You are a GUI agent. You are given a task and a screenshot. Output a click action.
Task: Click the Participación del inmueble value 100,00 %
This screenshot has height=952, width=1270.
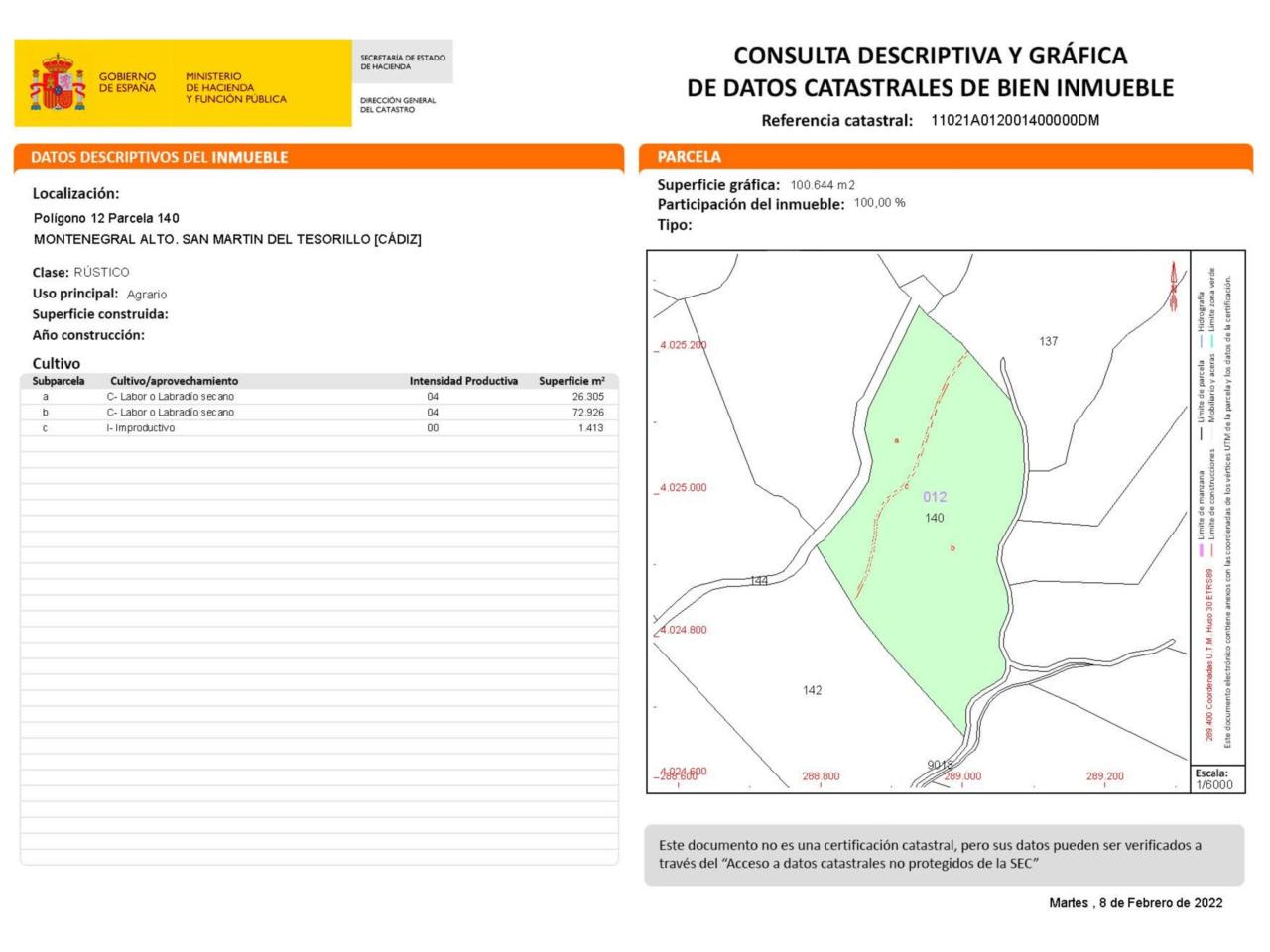[x=880, y=203]
